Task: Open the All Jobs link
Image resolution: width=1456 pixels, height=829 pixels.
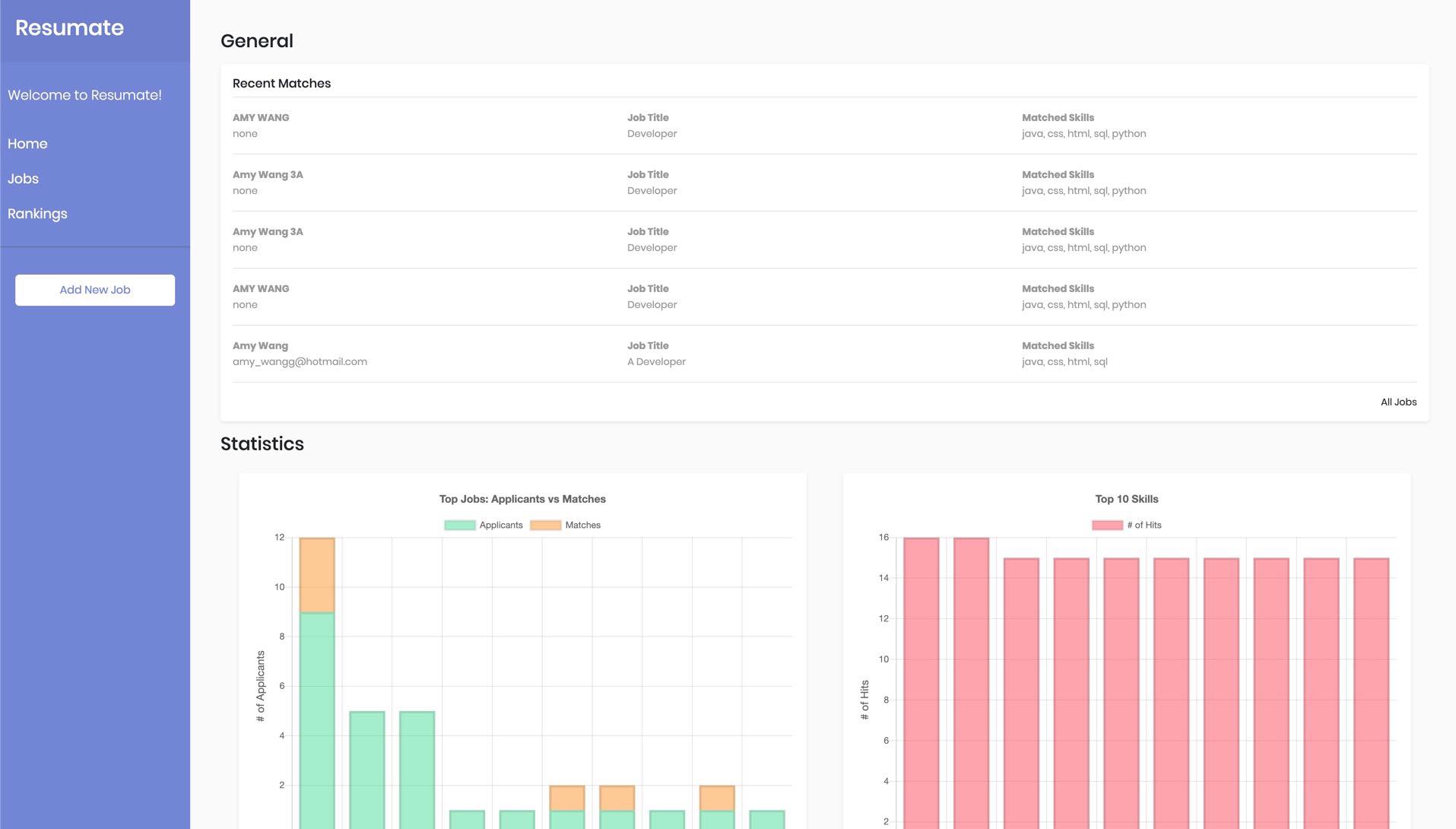Action: [x=1398, y=402]
